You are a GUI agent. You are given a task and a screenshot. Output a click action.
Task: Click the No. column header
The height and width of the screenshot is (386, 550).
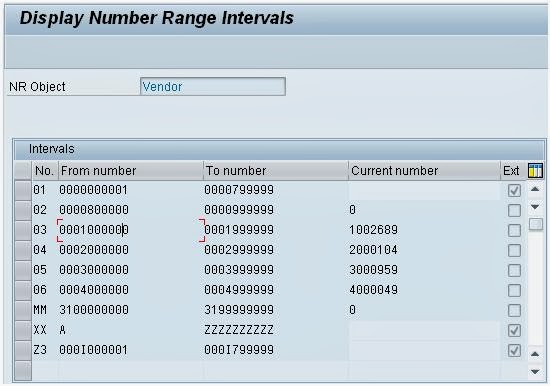click(x=45, y=171)
